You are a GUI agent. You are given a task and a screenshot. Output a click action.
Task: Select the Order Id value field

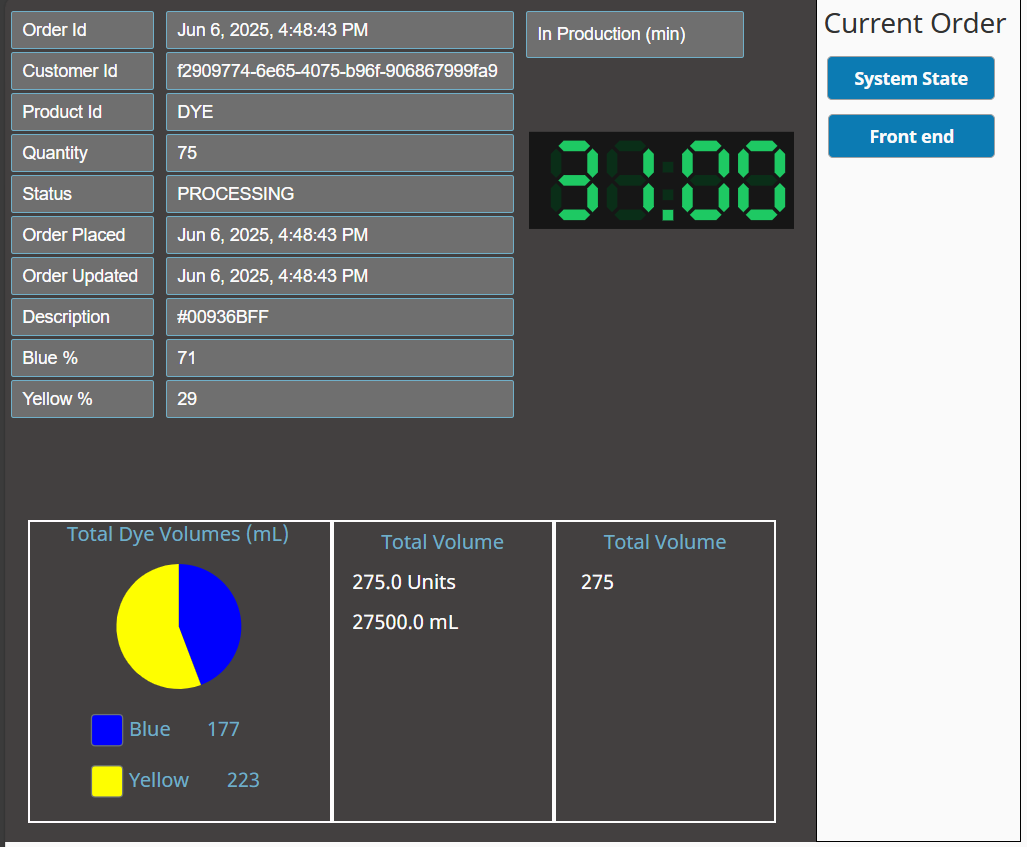point(339,30)
